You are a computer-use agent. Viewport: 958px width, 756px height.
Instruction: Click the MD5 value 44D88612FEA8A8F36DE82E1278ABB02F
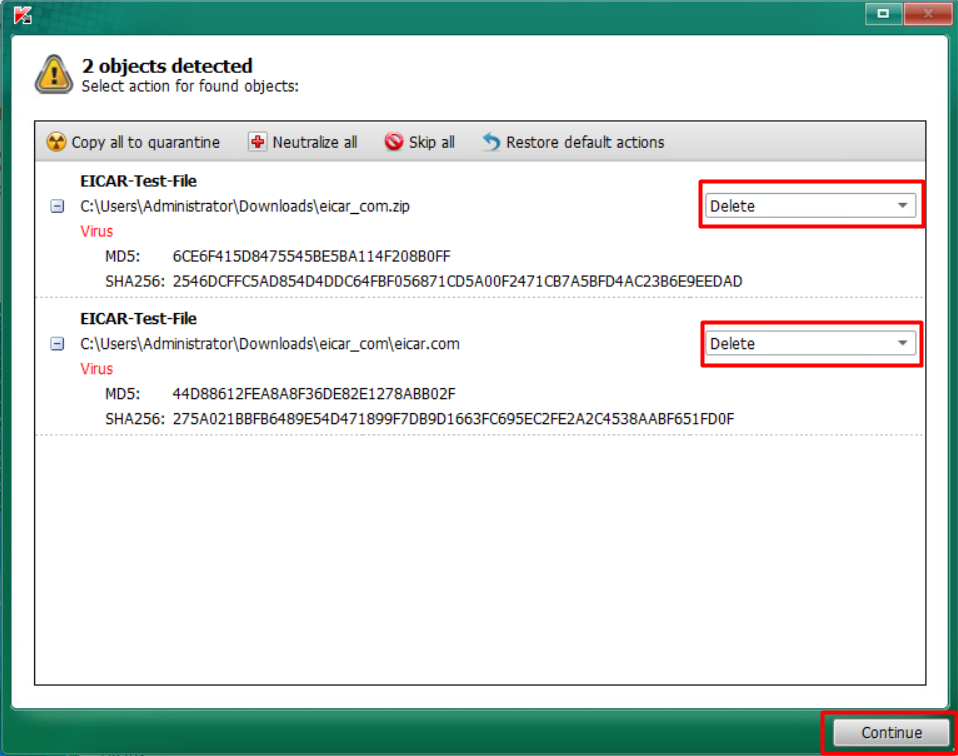click(314, 394)
